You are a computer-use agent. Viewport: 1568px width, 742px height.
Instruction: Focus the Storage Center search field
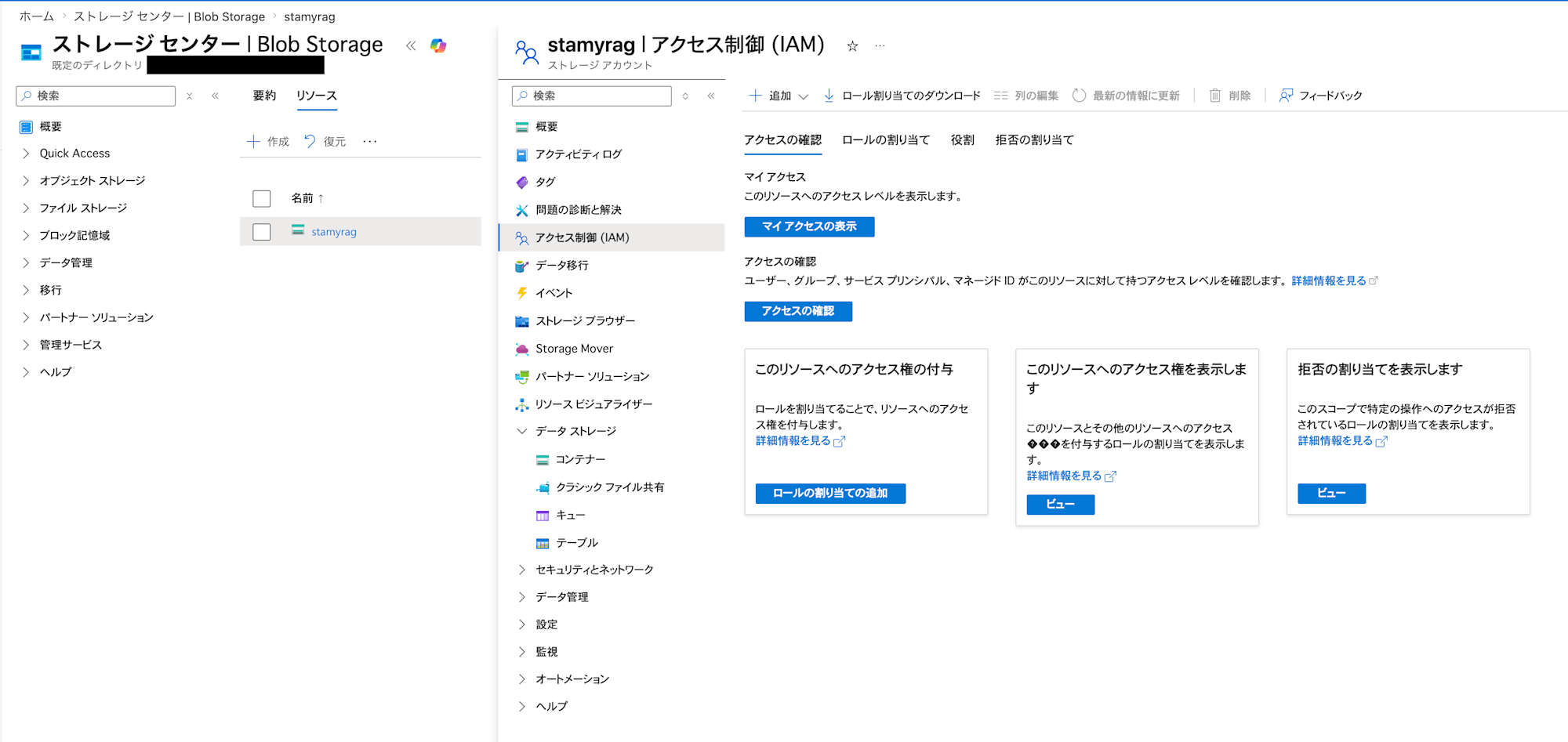(96, 96)
